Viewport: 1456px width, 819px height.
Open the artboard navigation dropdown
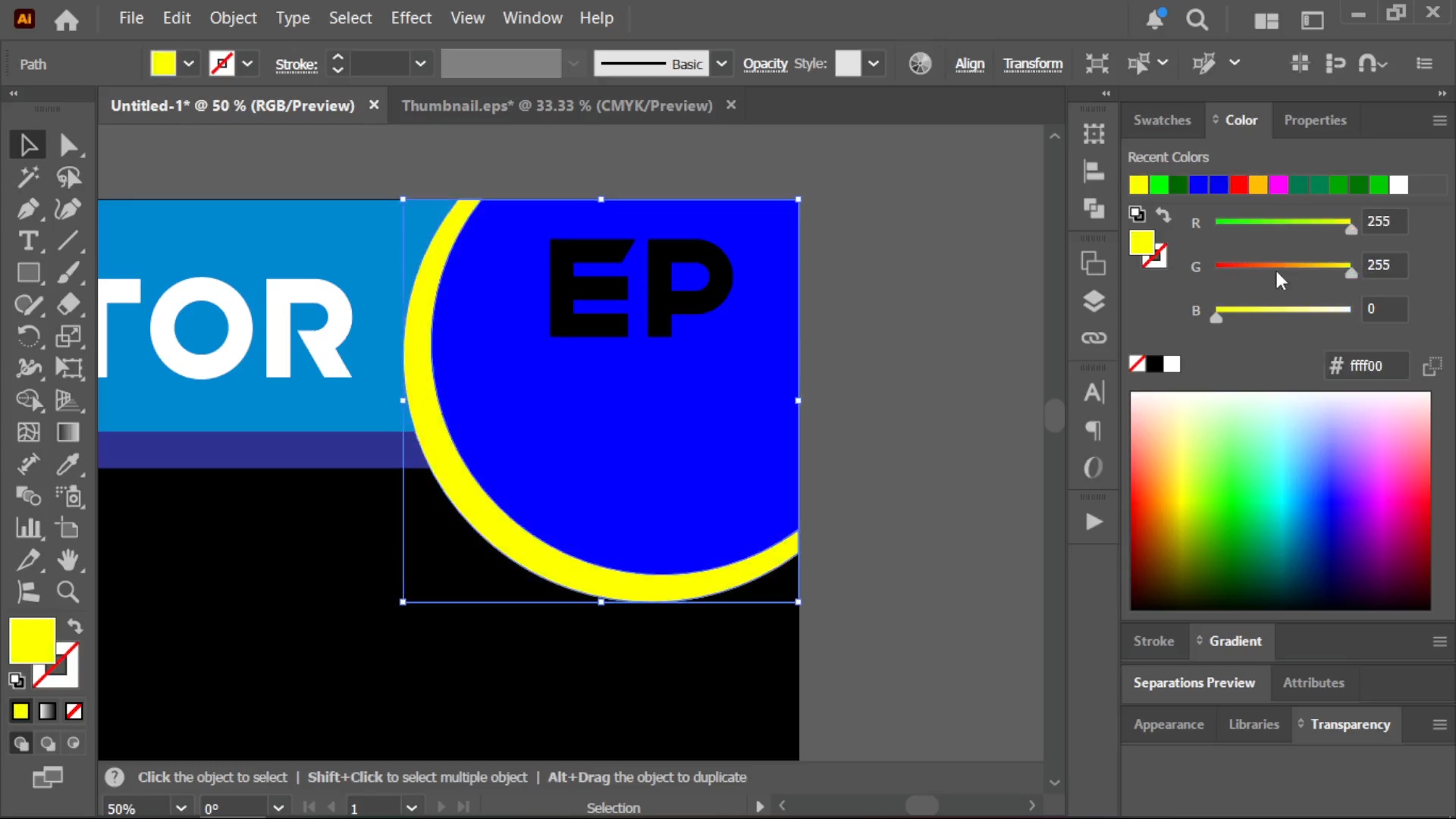412,808
